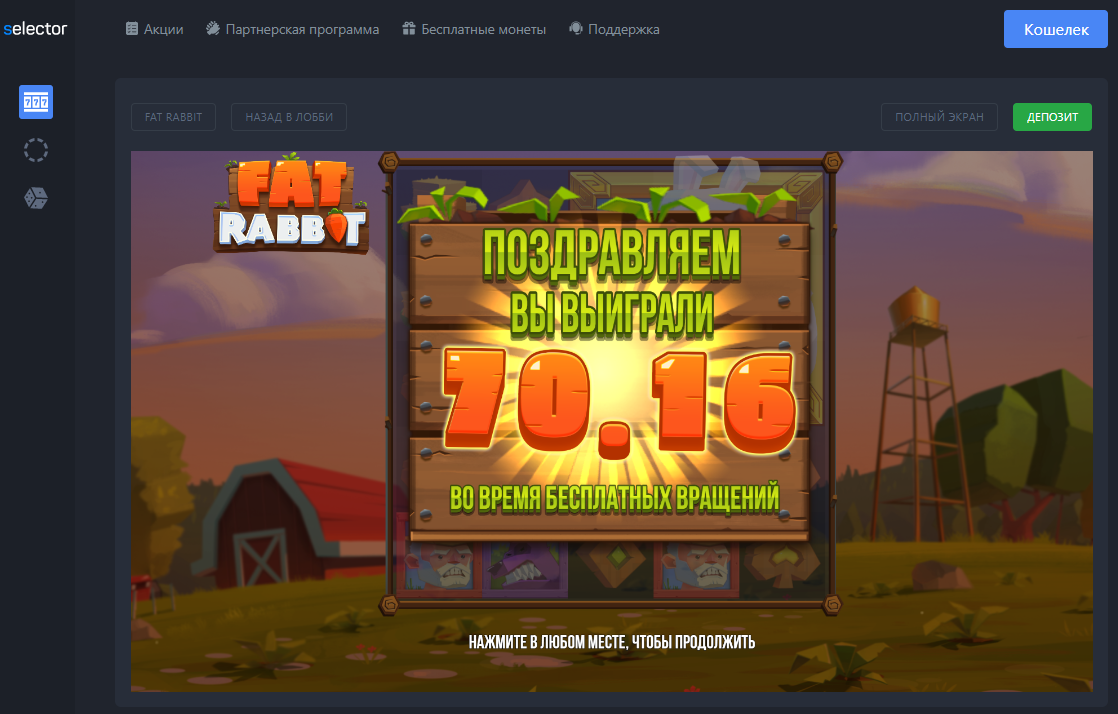This screenshot has width=1118, height=714.
Task: Click the Поддержка headset icon
Action: [x=575, y=29]
